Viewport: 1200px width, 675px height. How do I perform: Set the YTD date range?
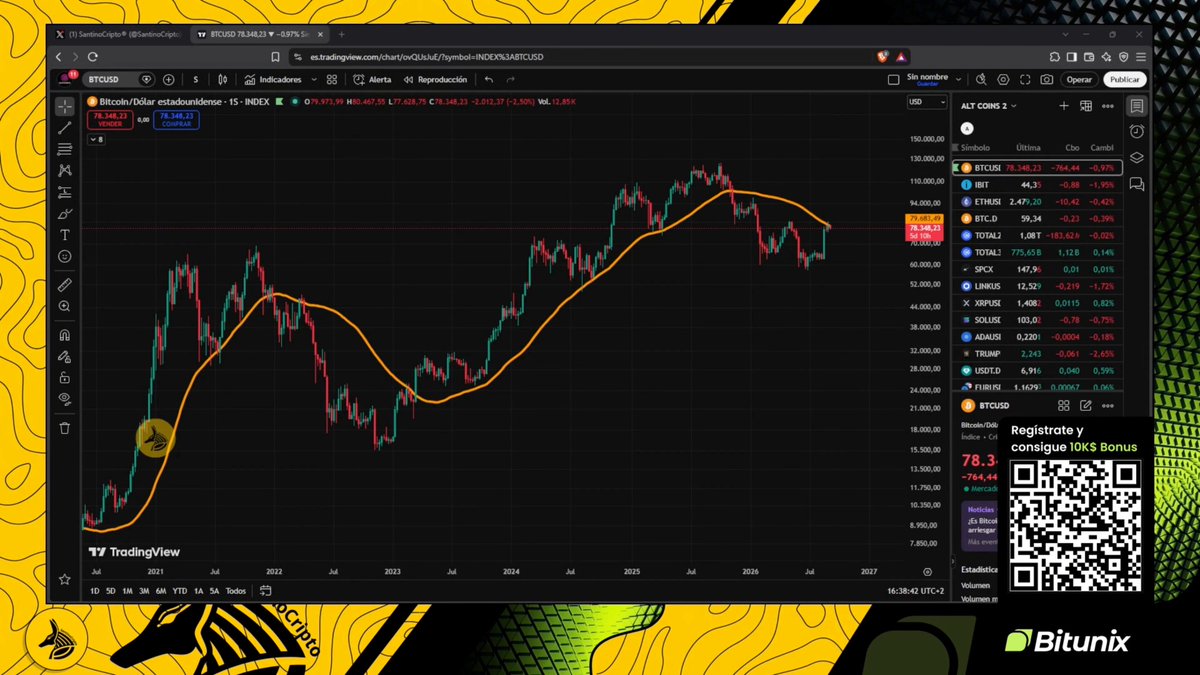point(180,591)
